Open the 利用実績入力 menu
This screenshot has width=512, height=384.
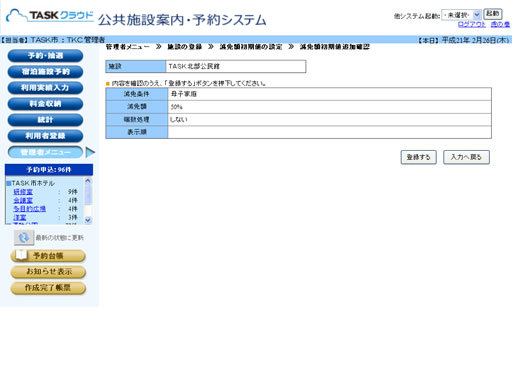tap(45, 88)
